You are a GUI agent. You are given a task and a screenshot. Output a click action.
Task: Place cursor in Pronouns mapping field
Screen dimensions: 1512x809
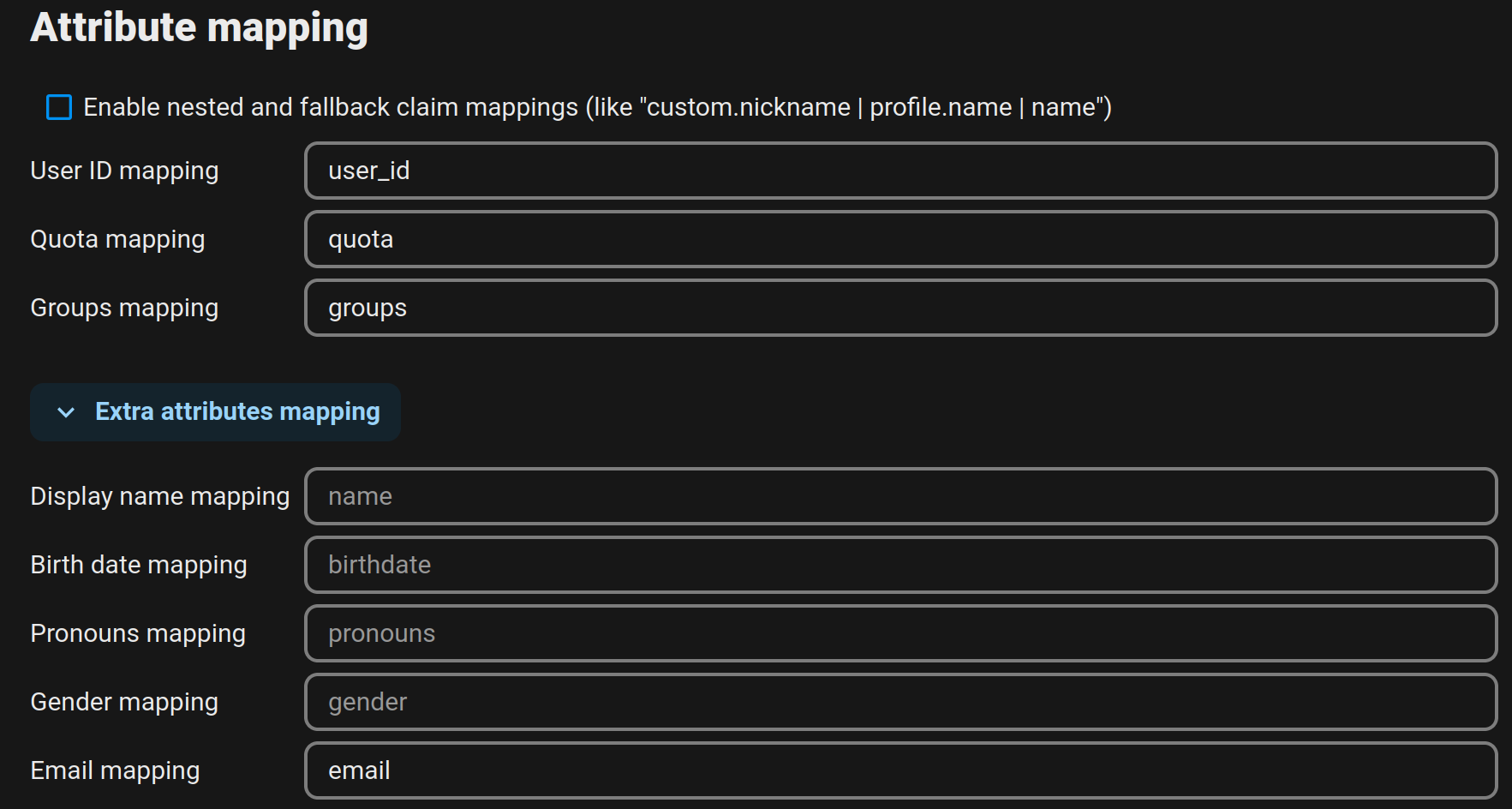[x=899, y=633]
